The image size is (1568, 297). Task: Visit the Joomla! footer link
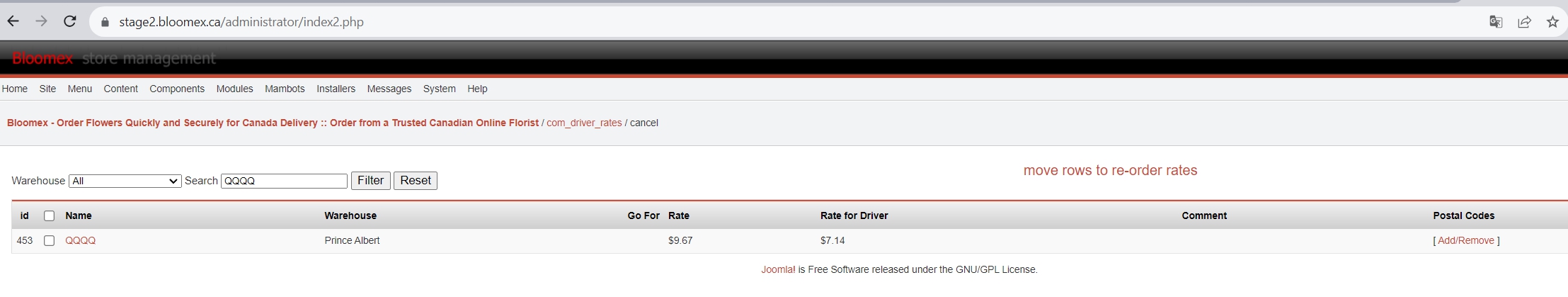[778, 269]
